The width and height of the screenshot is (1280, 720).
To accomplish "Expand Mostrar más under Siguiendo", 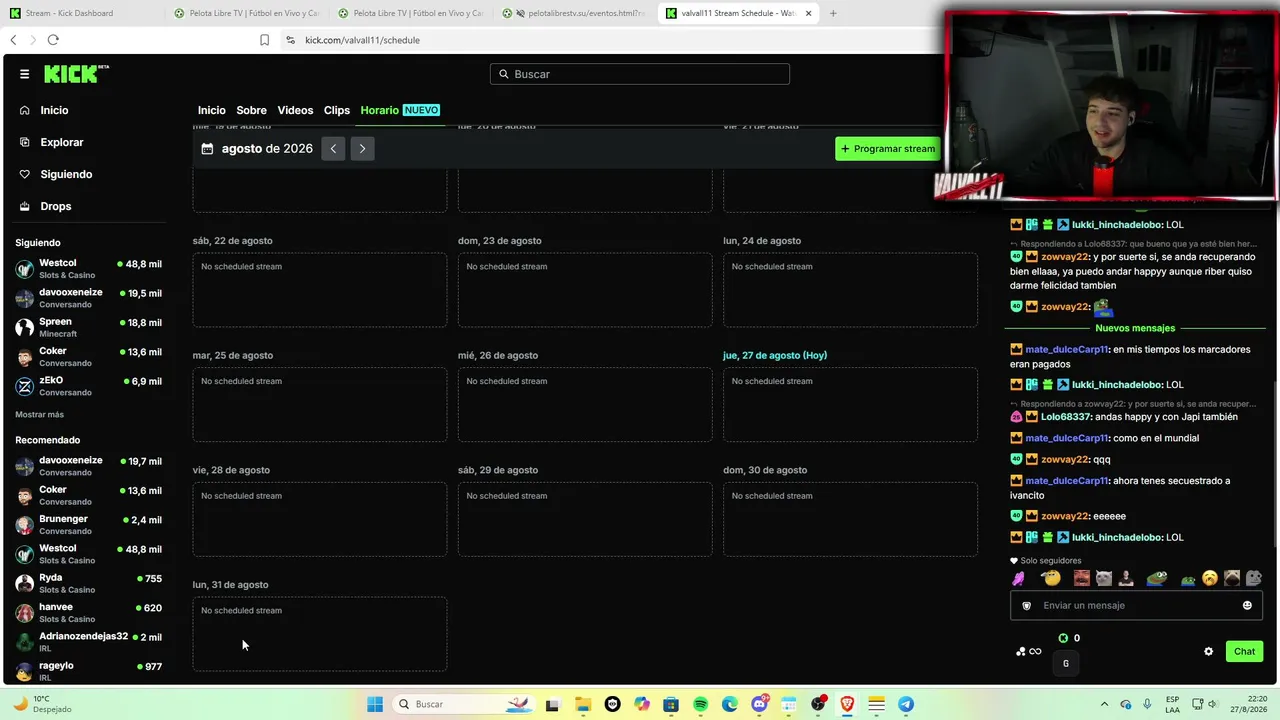I will [39, 414].
